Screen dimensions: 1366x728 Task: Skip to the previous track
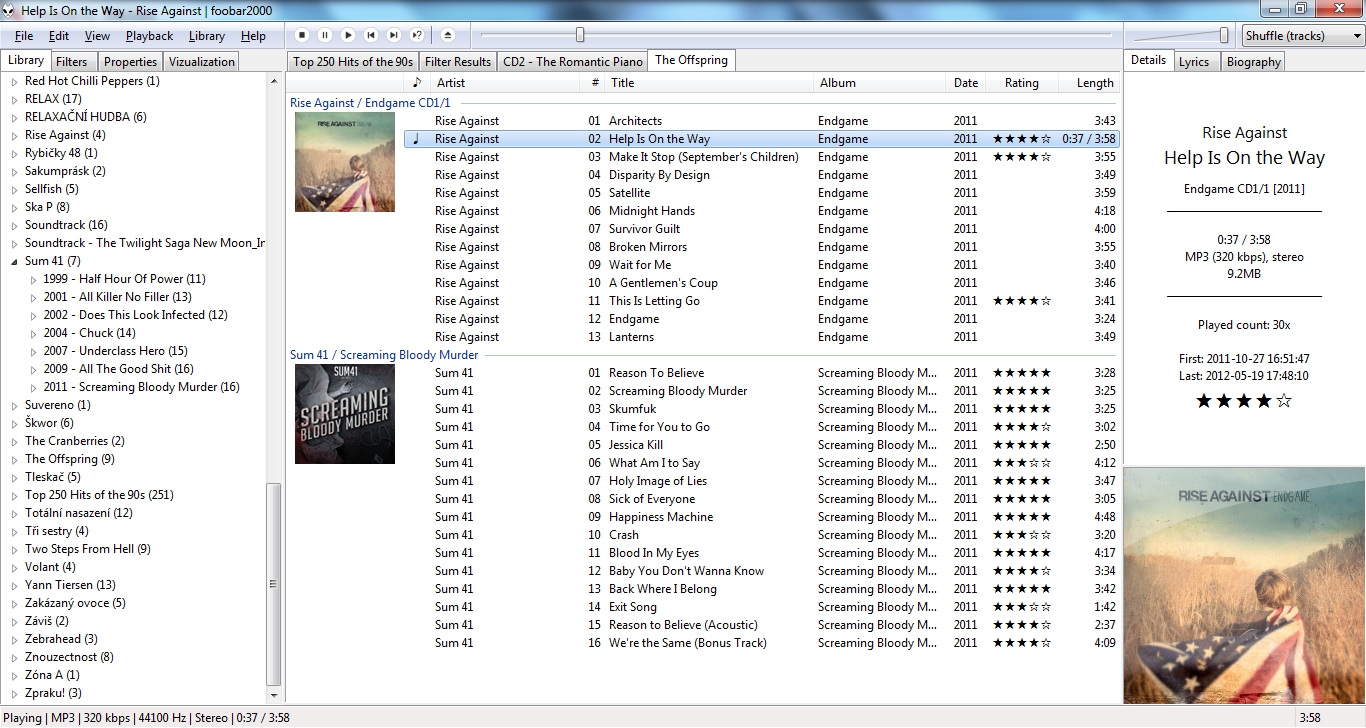[x=371, y=35]
